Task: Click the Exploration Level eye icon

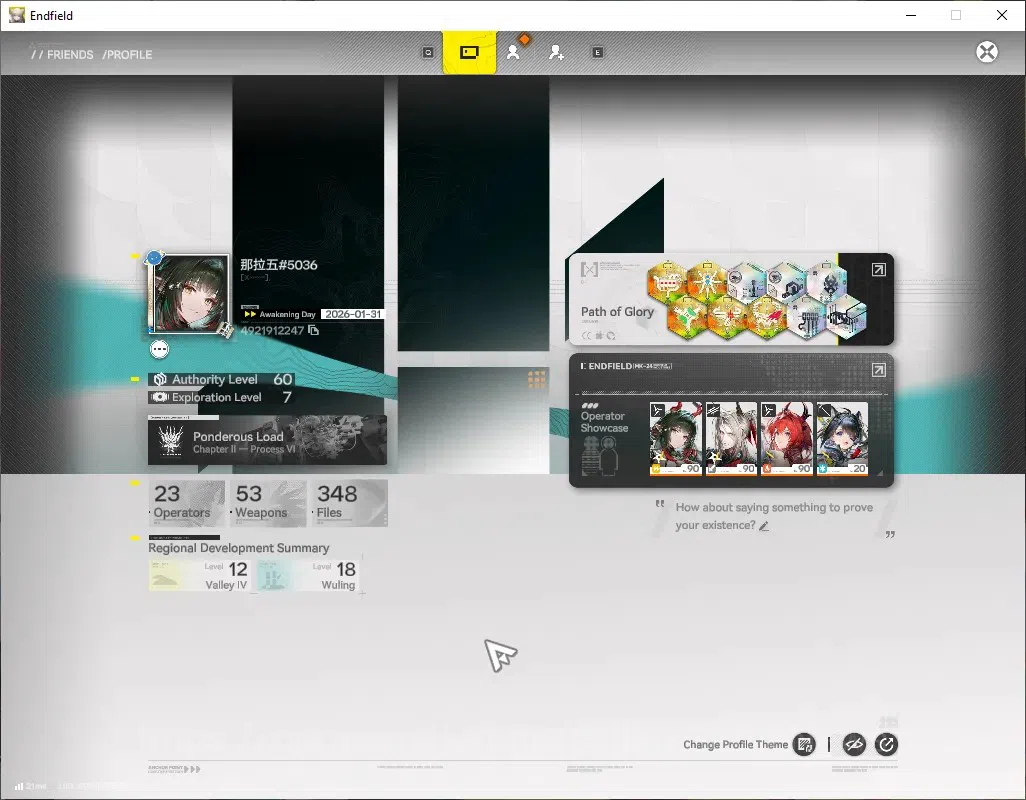Action: tap(160, 397)
